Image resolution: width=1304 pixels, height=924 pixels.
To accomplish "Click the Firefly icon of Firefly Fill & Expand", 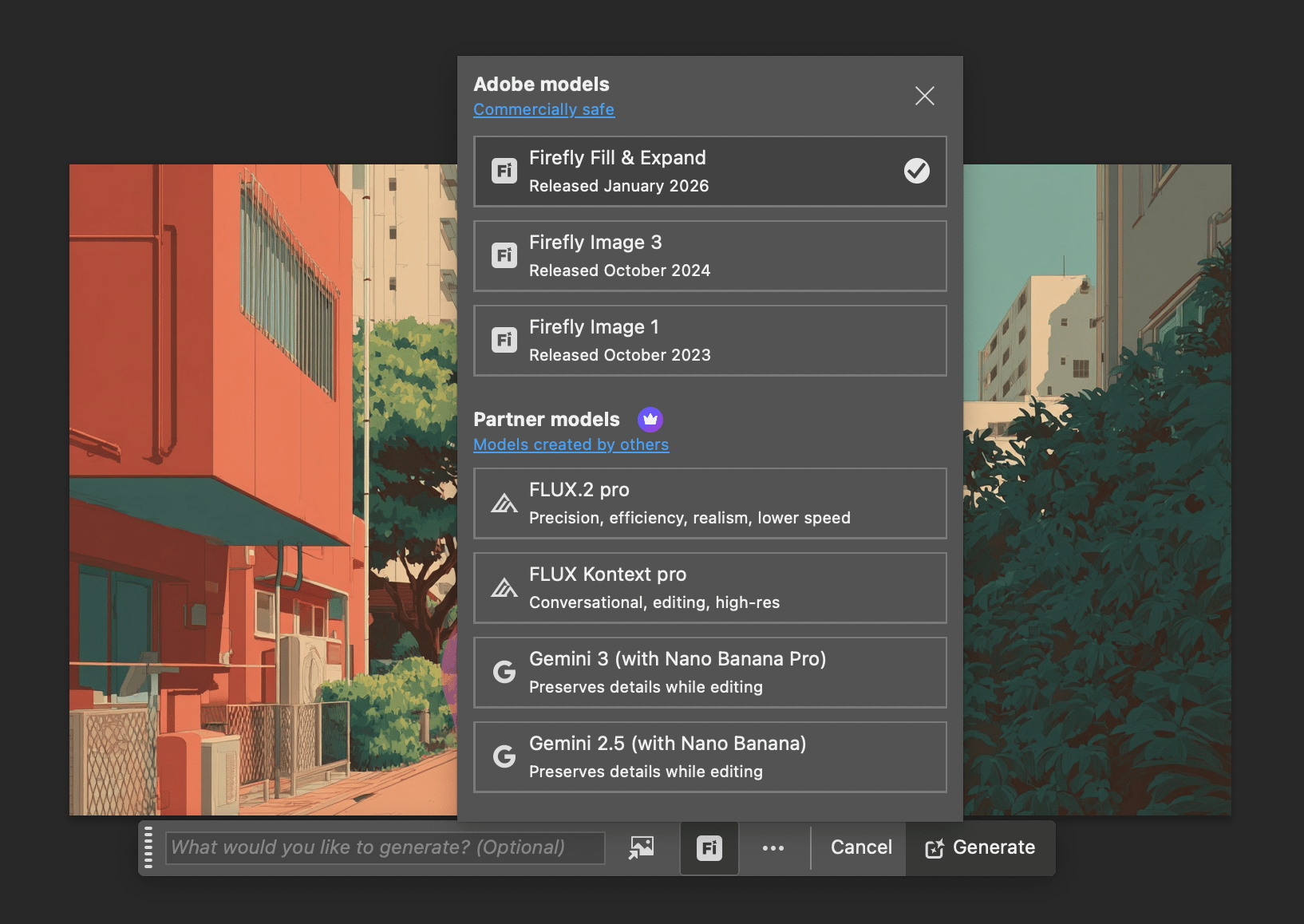I will [504, 171].
